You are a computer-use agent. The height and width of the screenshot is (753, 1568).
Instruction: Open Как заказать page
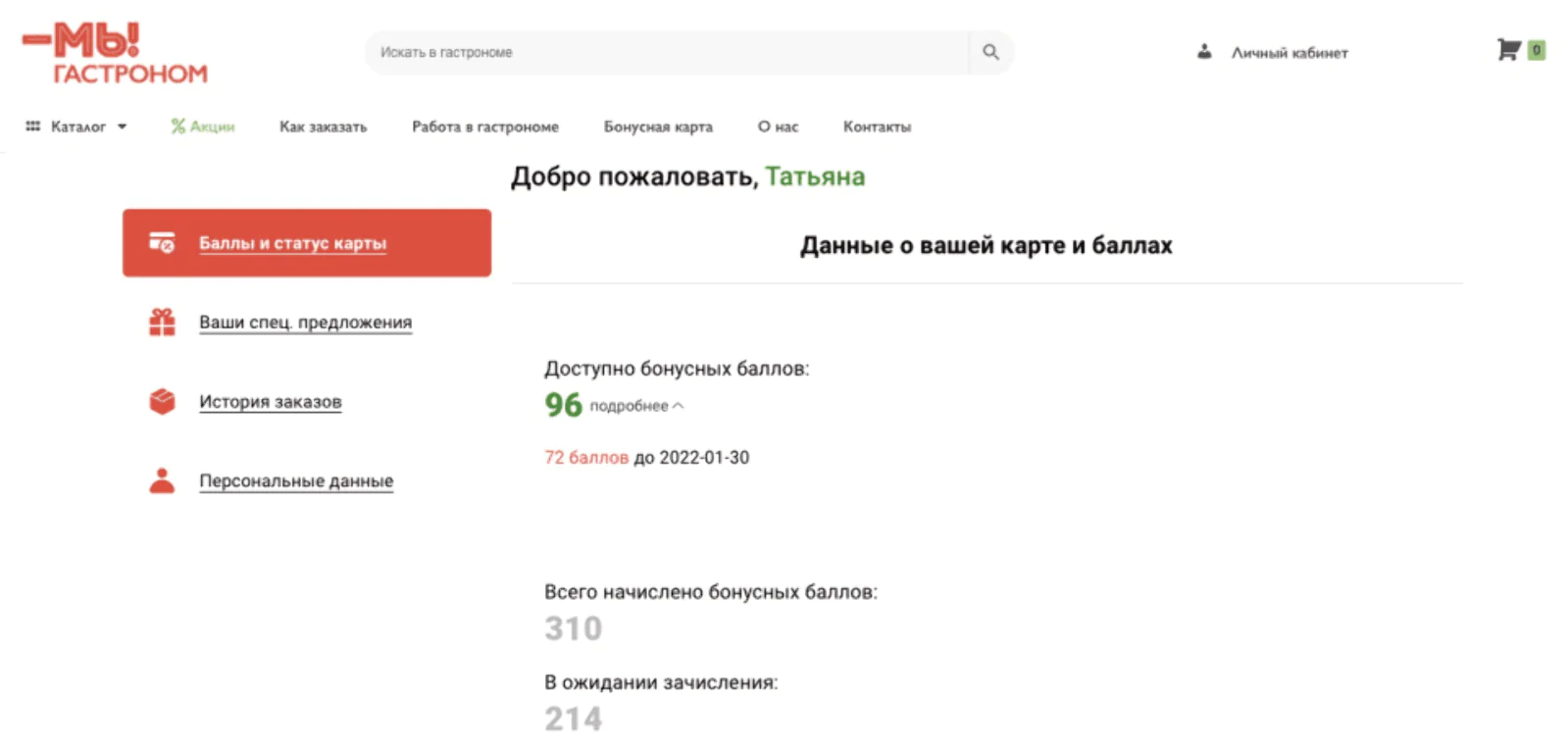tap(323, 126)
